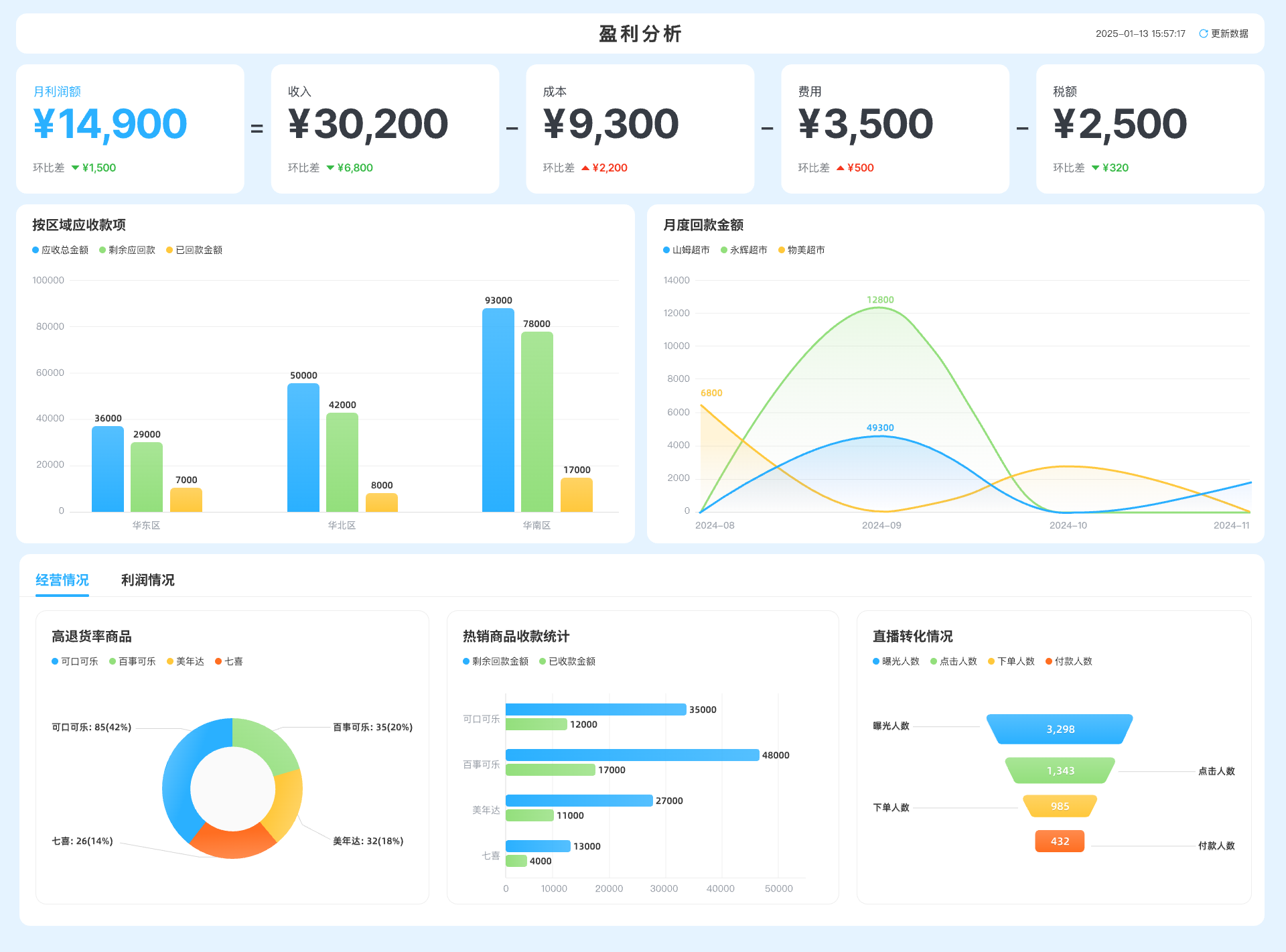1286x952 pixels.
Task: Hide 剩余回款金额 series in hot-sales chart
Action: tap(496, 661)
